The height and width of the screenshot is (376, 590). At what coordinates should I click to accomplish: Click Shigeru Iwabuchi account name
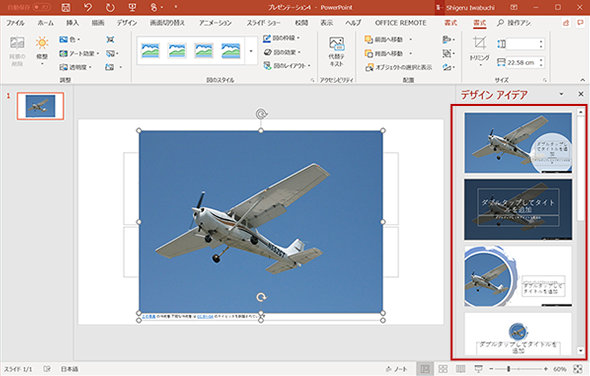470,8
